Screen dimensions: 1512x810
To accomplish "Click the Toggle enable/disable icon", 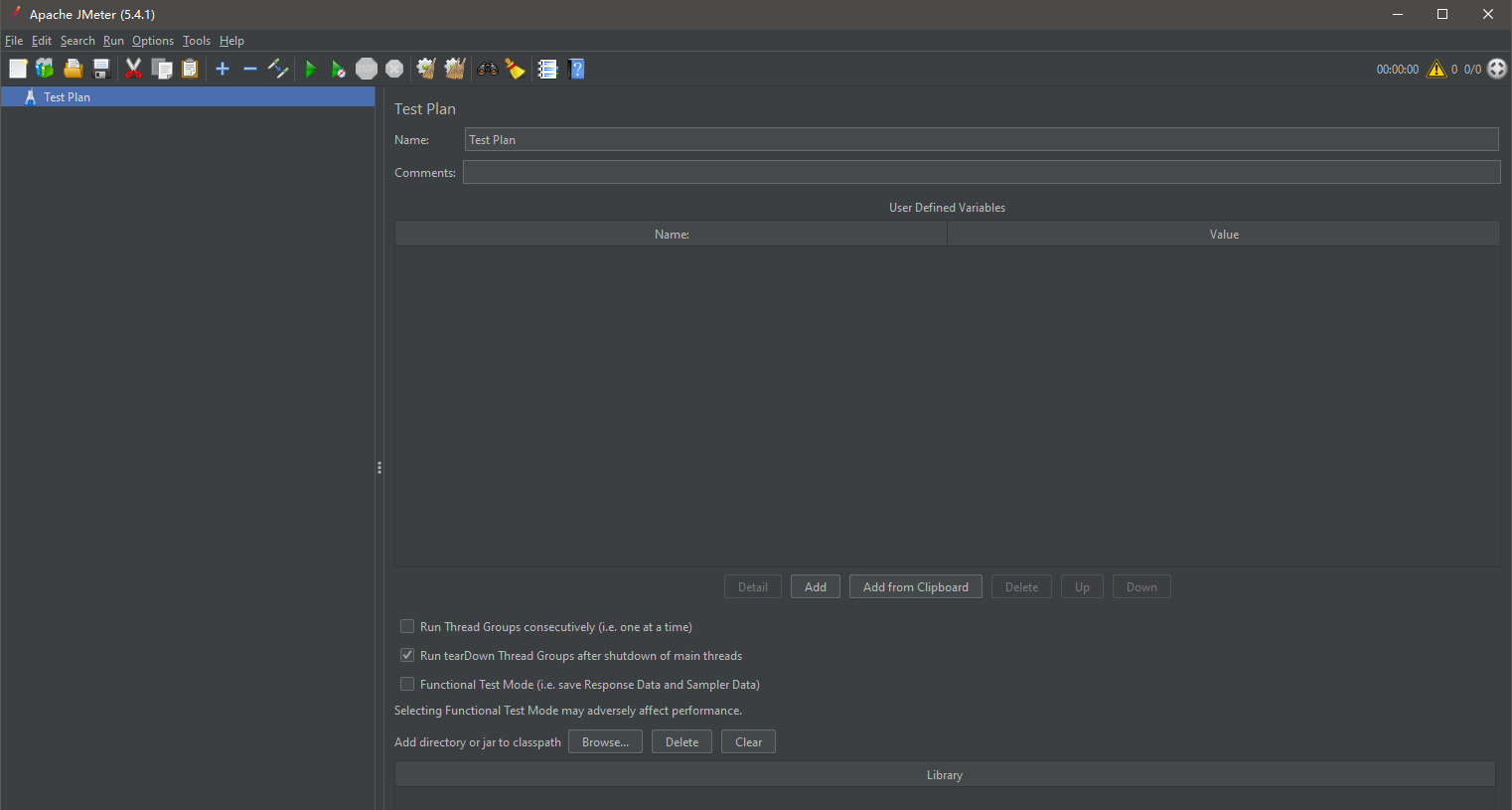I will pyautogui.click(x=278, y=69).
